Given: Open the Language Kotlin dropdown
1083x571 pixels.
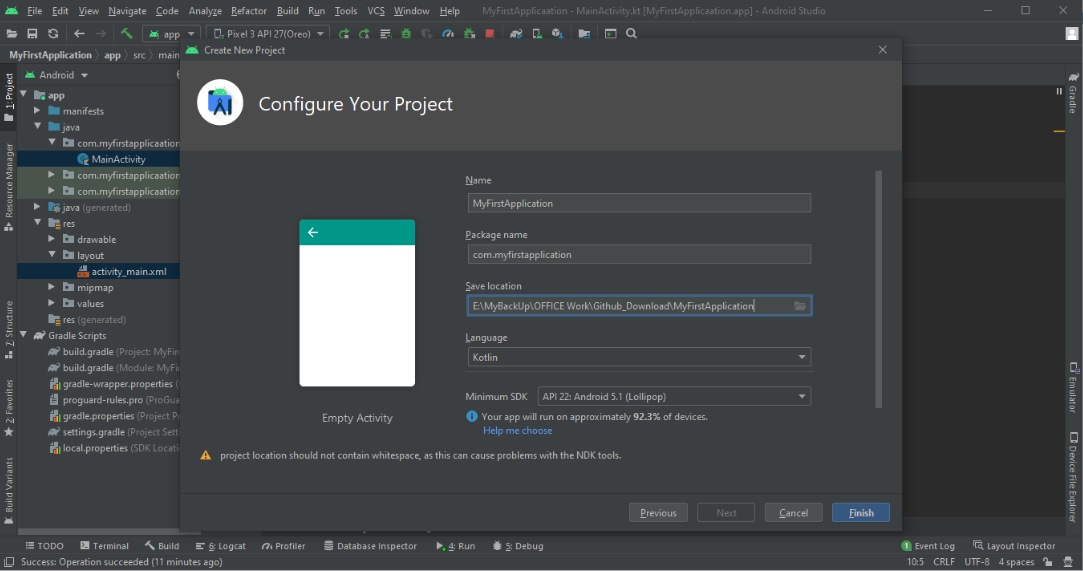Looking at the screenshot, I should (639, 357).
